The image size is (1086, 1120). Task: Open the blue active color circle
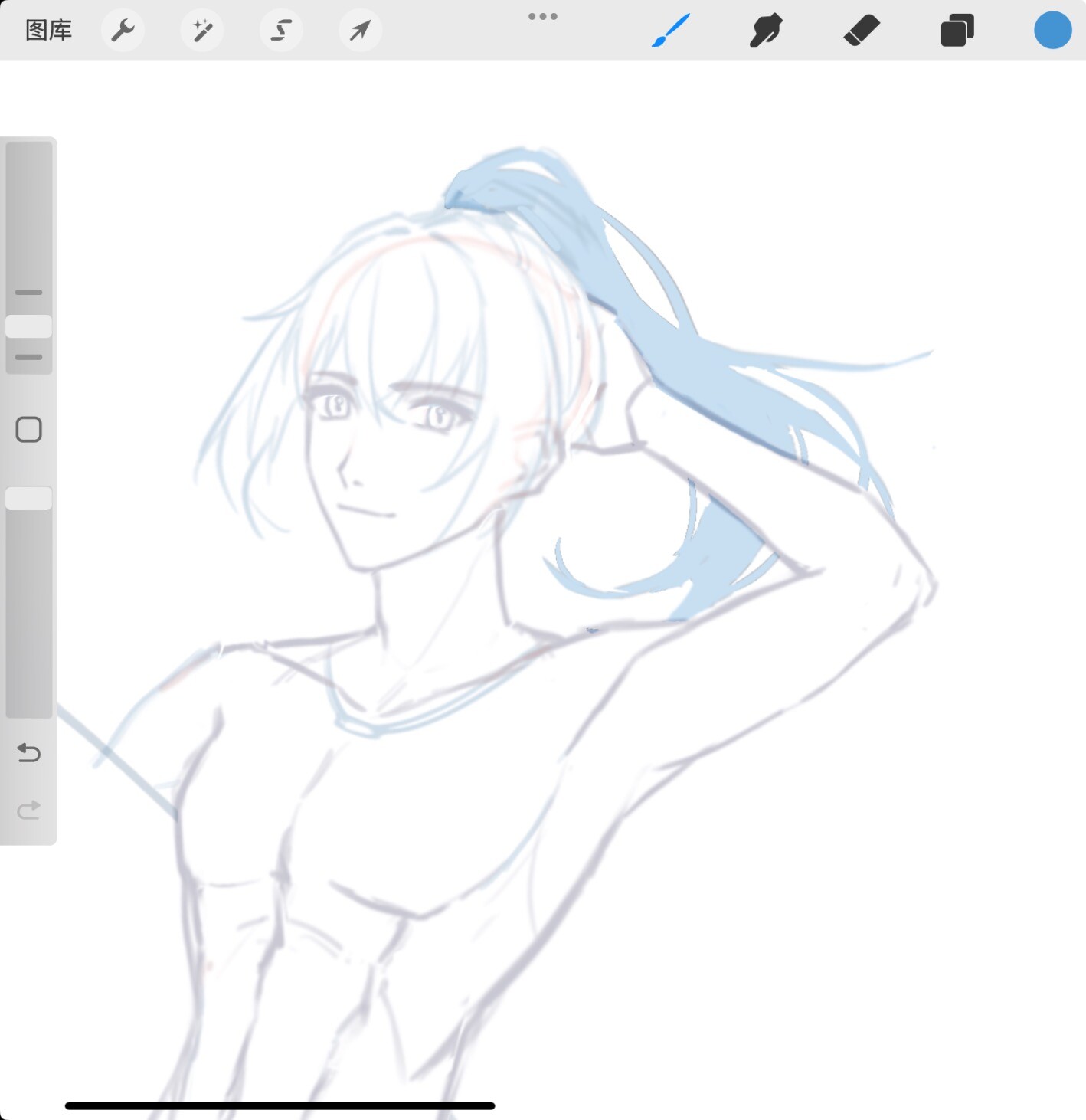(x=1052, y=31)
